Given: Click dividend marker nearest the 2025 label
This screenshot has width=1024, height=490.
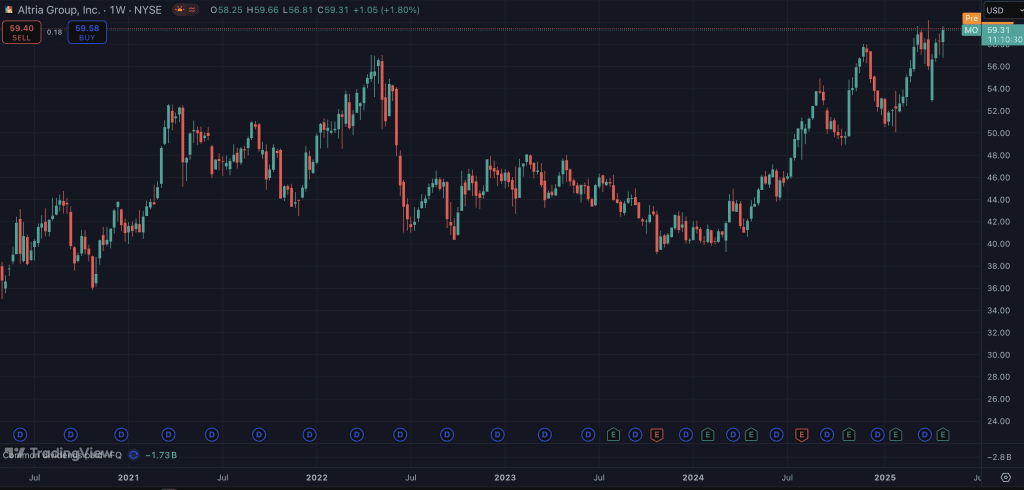Looking at the screenshot, I should (x=878, y=434).
